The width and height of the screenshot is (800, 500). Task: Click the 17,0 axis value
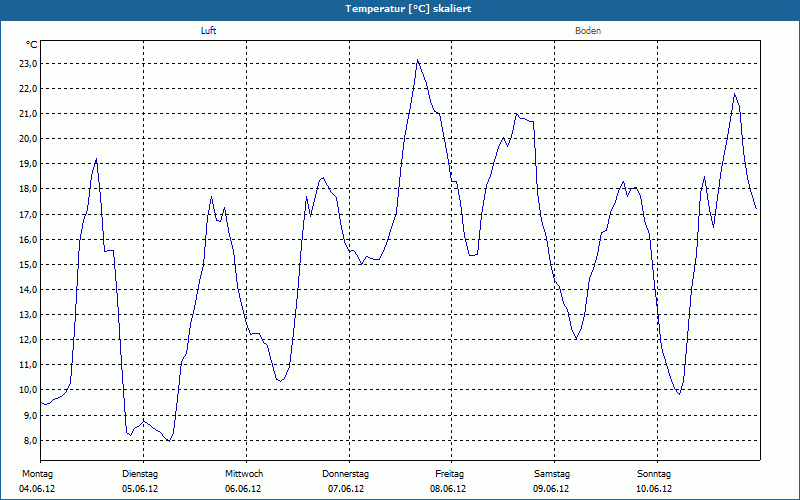click(x=28, y=214)
